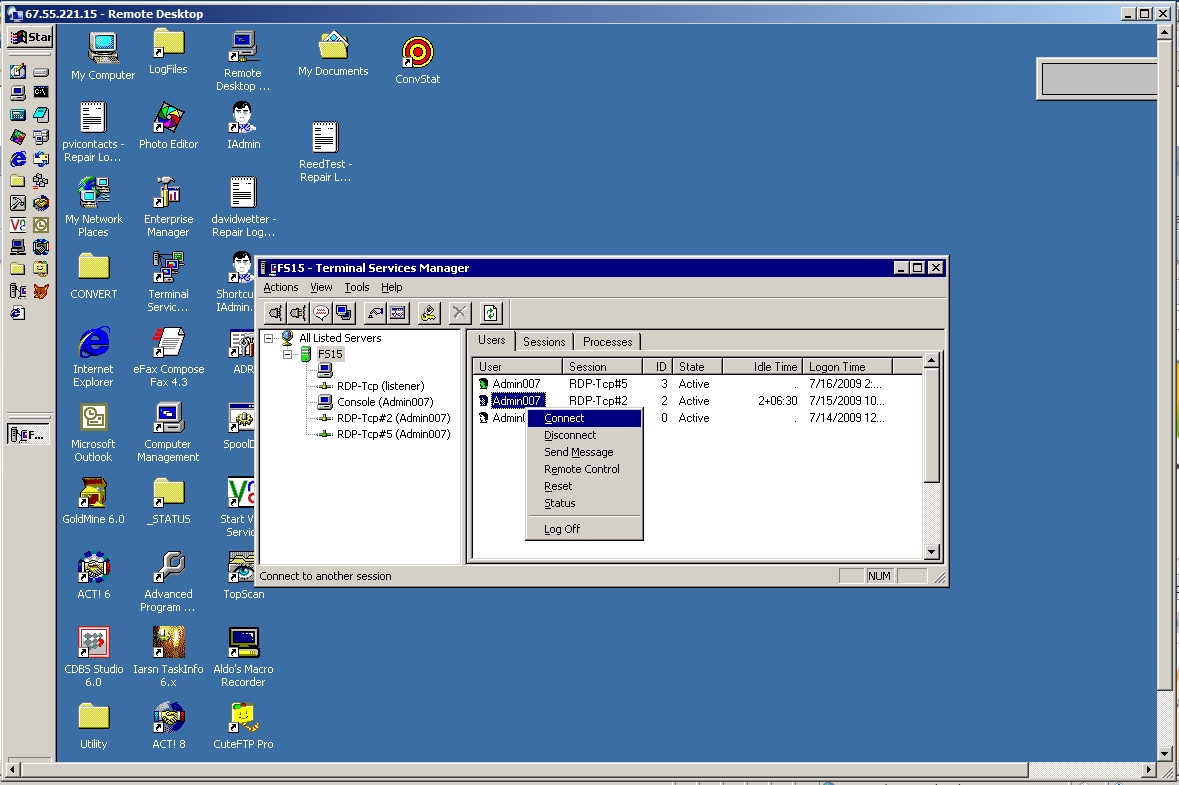Click the Reset toolbar icon
Screen dimensions: 1179x785
tap(375, 313)
